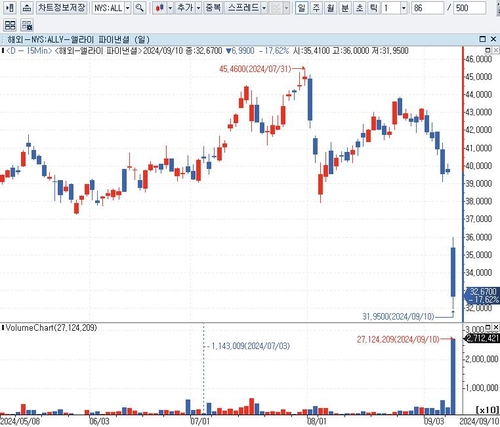Select the candlestick chart type icon

pyautogui.click(x=160, y=8)
